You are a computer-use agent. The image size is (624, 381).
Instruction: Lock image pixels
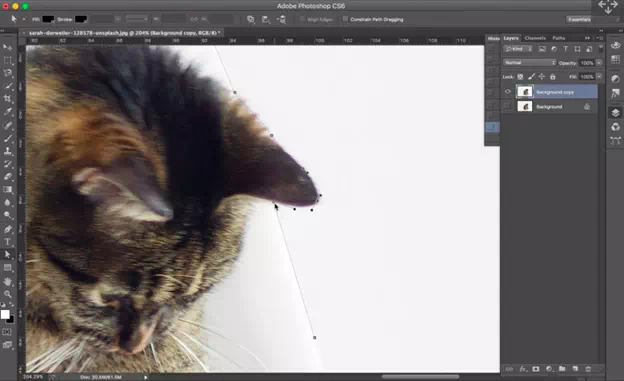[x=531, y=77]
